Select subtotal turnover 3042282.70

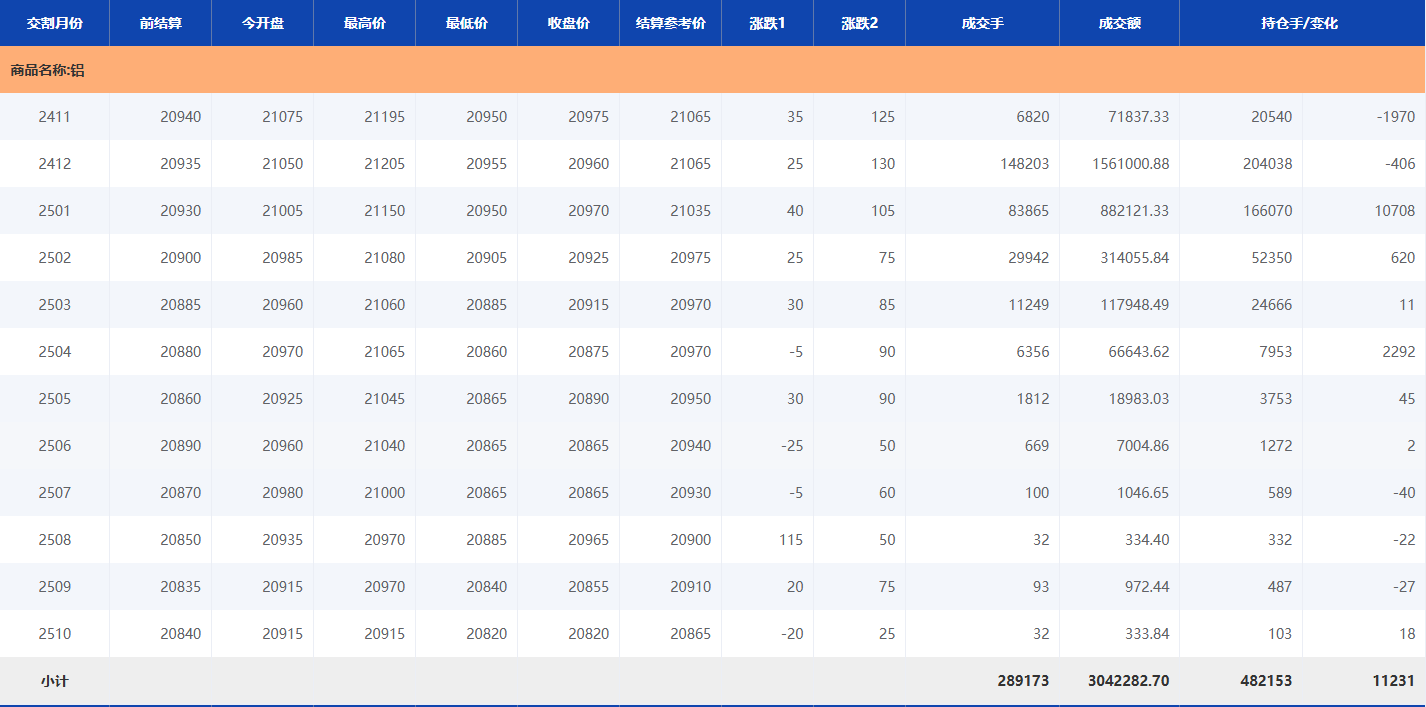[1128, 681]
